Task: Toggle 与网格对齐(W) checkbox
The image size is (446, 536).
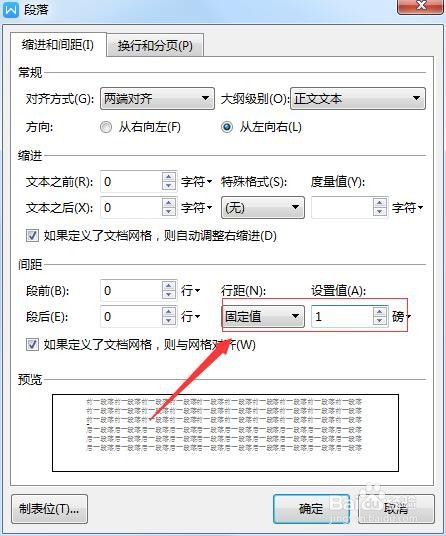Action: (32, 344)
